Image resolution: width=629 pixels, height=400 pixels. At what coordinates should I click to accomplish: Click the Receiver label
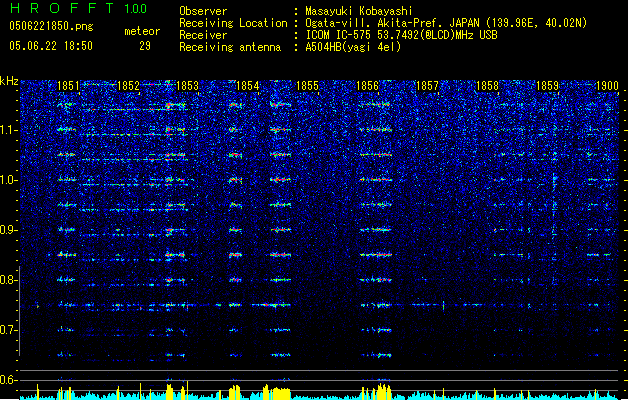(x=203, y=35)
